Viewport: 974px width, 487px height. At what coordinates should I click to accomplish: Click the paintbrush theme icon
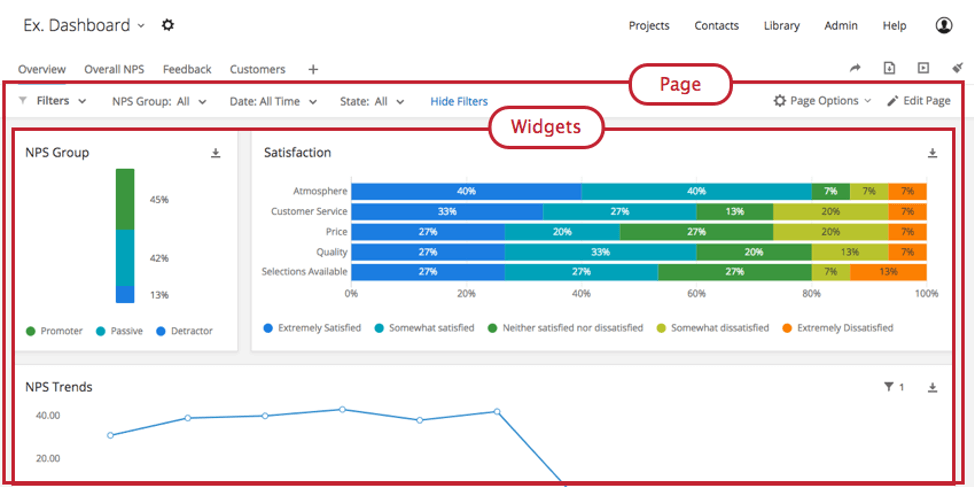pyautogui.click(x=957, y=68)
